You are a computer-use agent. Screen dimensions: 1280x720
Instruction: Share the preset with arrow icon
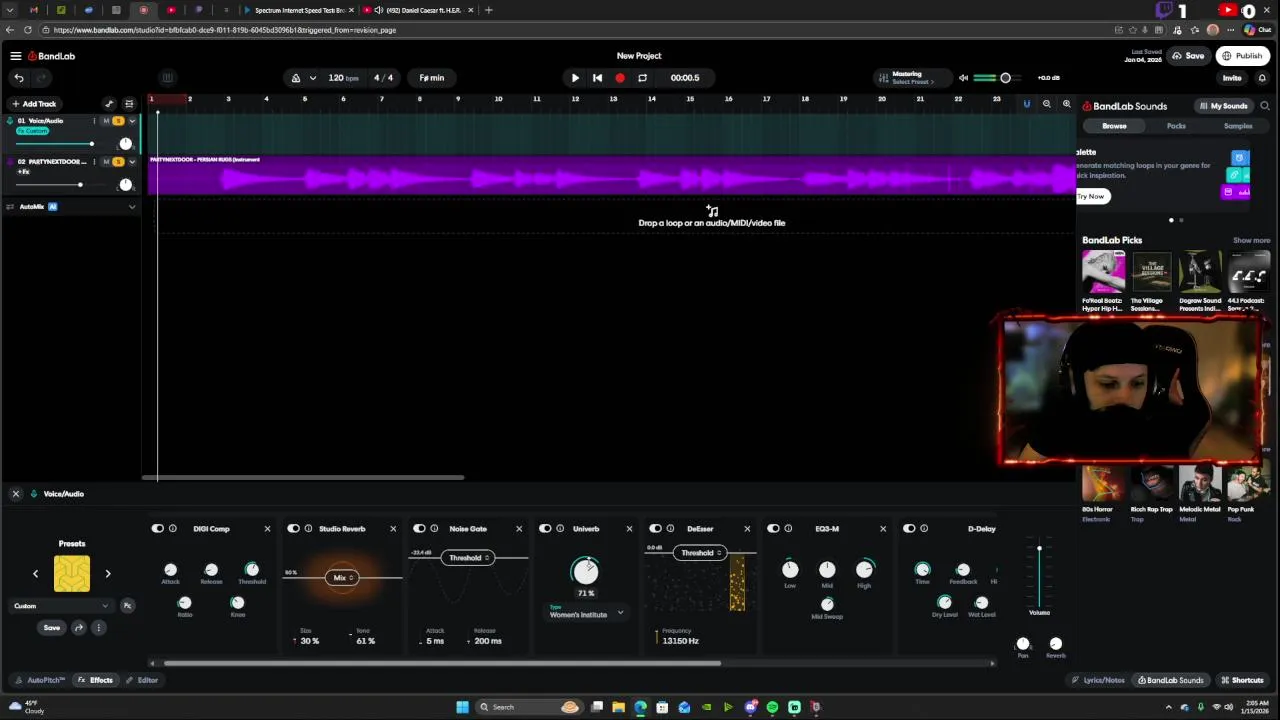click(x=79, y=628)
